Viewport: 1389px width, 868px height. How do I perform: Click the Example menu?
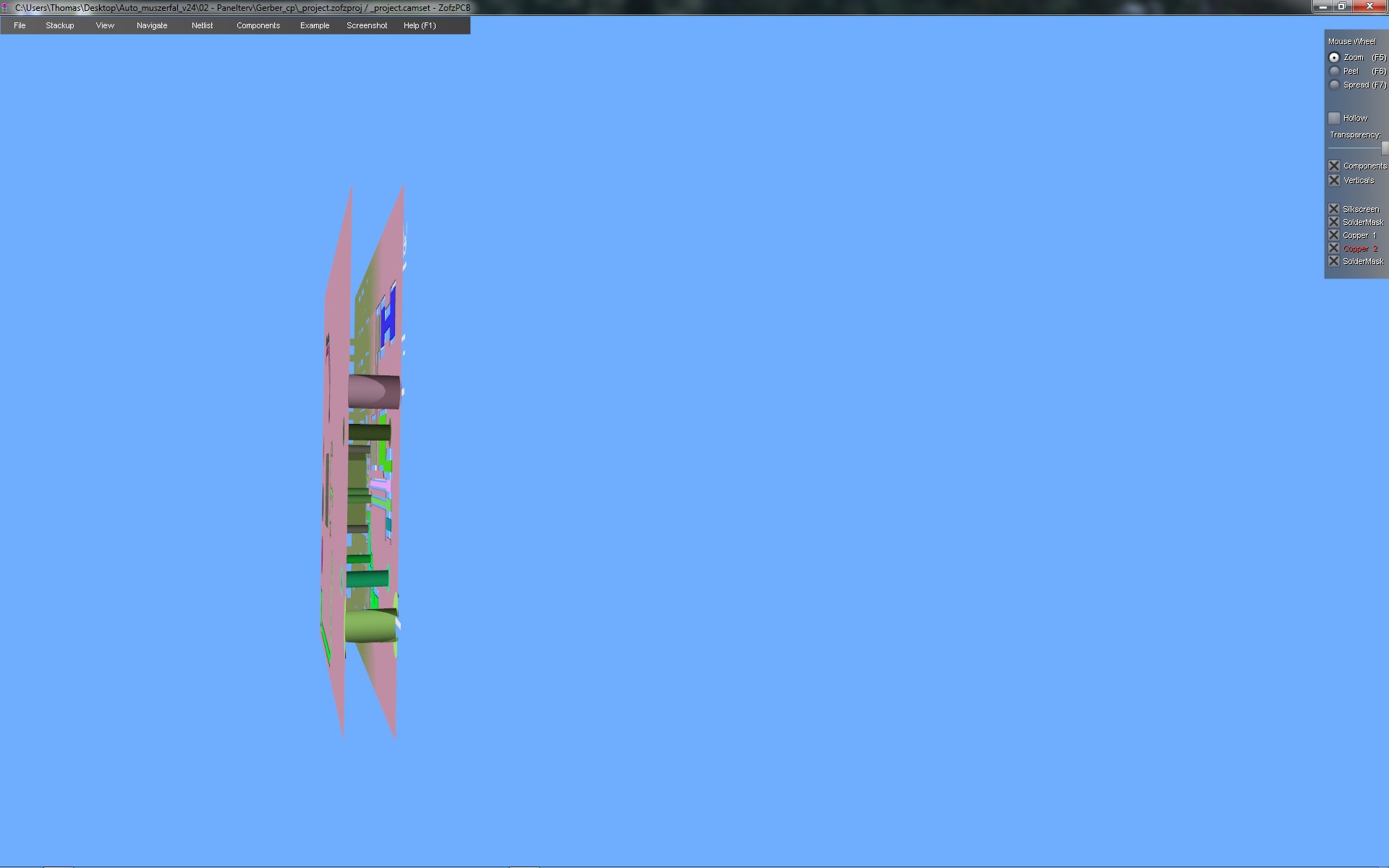315,25
